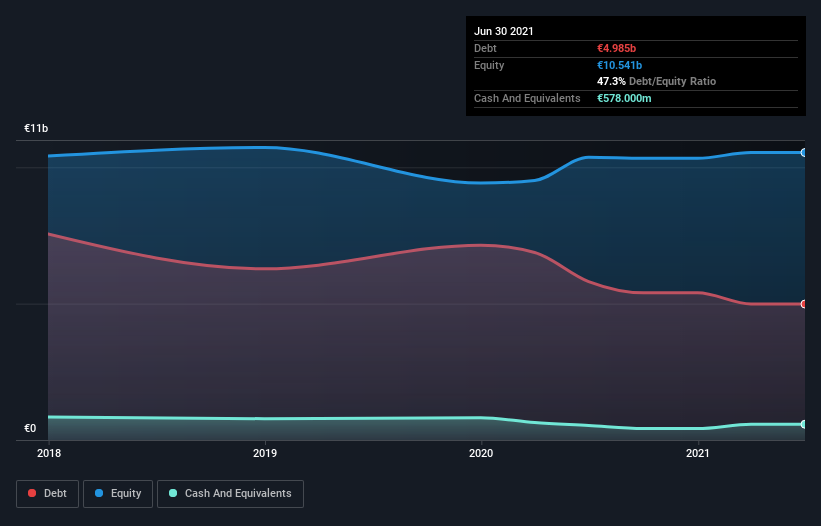Click the blue Equity data point marker
Image resolution: width=821 pixels, height=526 pixels.
(x=804, y=153)
